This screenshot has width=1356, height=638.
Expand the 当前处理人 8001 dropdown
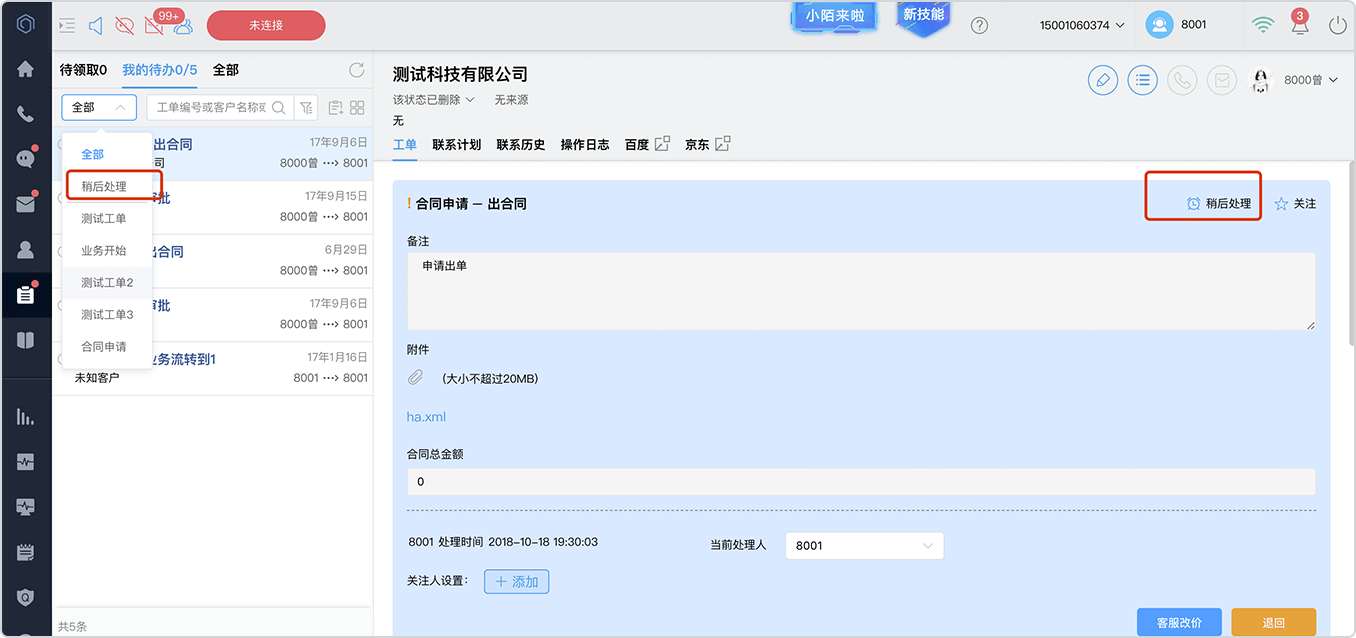coord(865,545)
